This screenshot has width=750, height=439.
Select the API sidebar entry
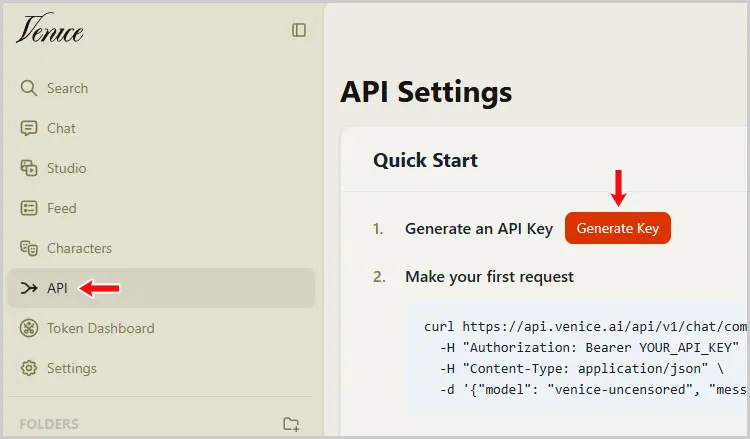click(161, 288)
